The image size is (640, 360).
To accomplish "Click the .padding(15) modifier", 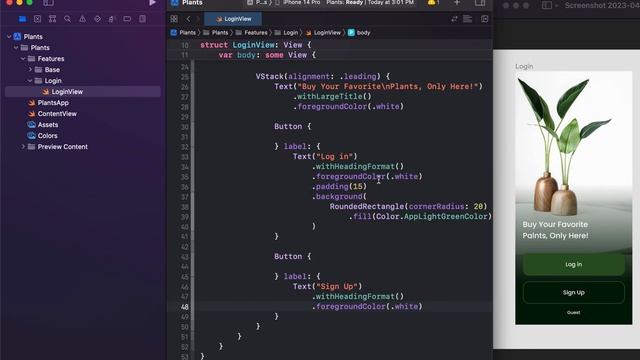I will [x=340, y=187].
